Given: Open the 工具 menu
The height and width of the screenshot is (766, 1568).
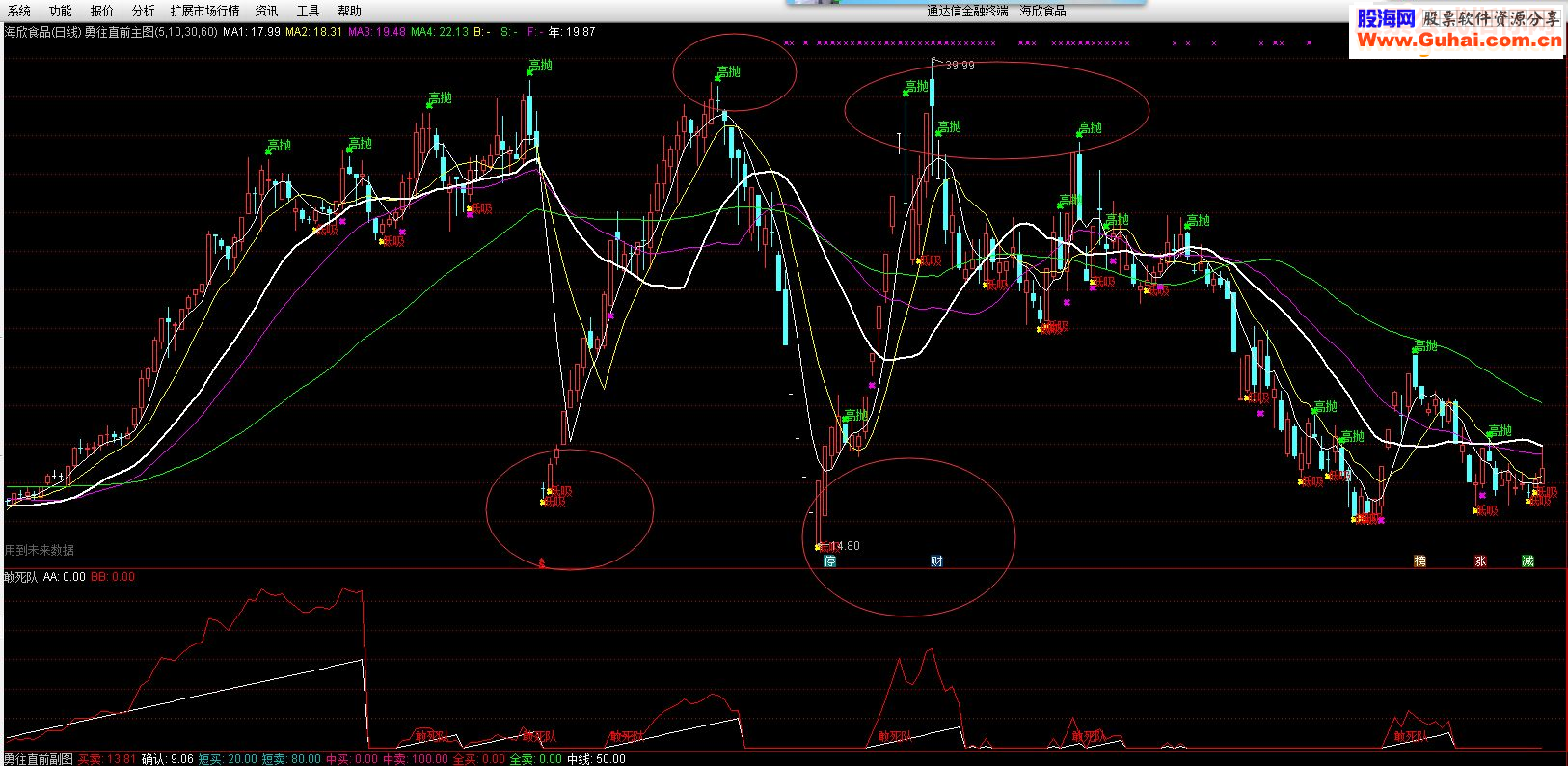Looking at the screenshot, I should tap(308, 11).
